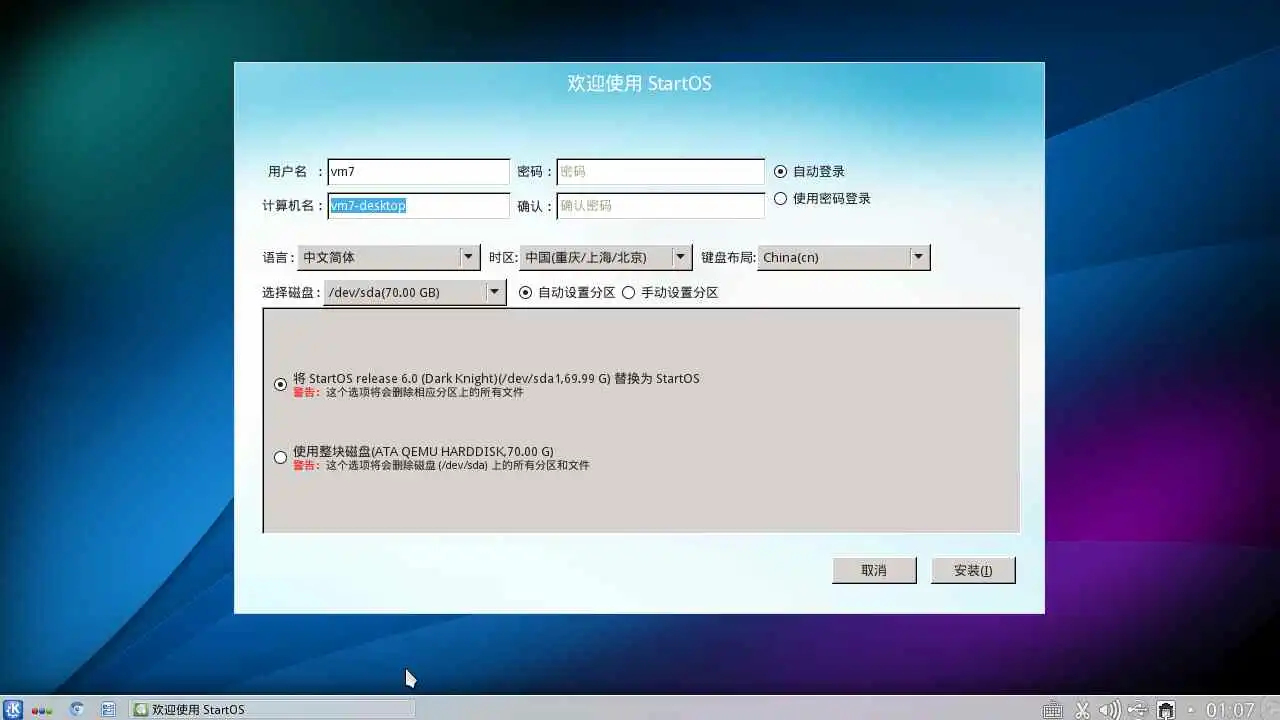Click the 欢迎使用 StartOS title text
1280x720 pixels.
click(x=640, y=83)
